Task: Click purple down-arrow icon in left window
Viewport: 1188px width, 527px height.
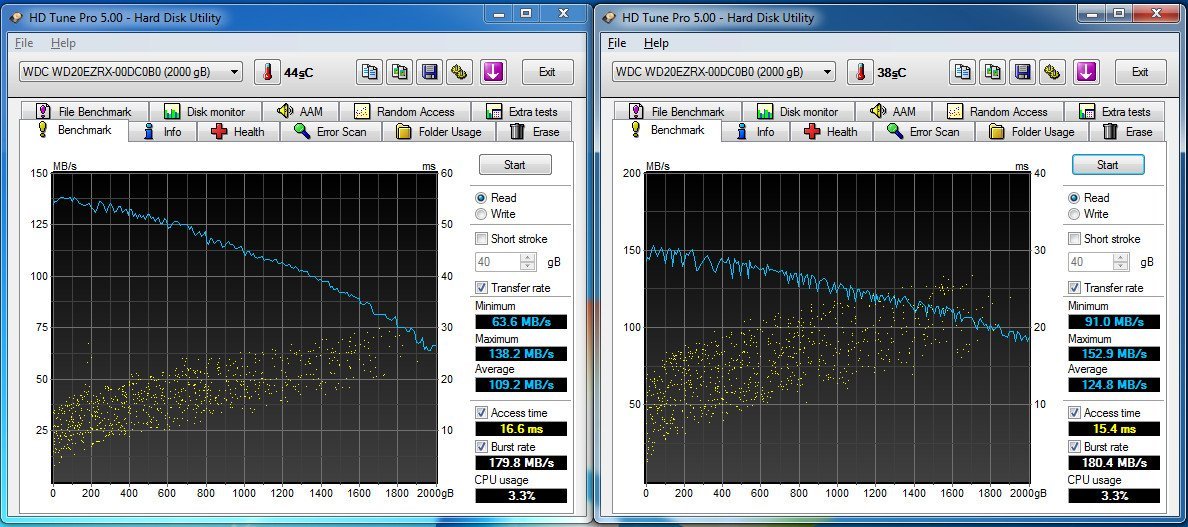Action: tap(492, 72)
